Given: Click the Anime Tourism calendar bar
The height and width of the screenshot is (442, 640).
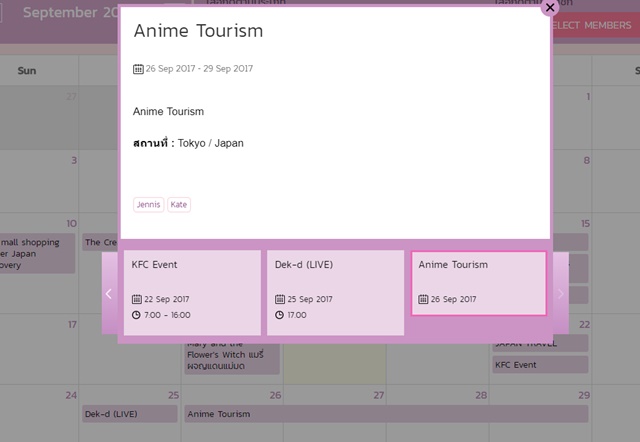Looking at the screenshot, I should pos(386,413).
